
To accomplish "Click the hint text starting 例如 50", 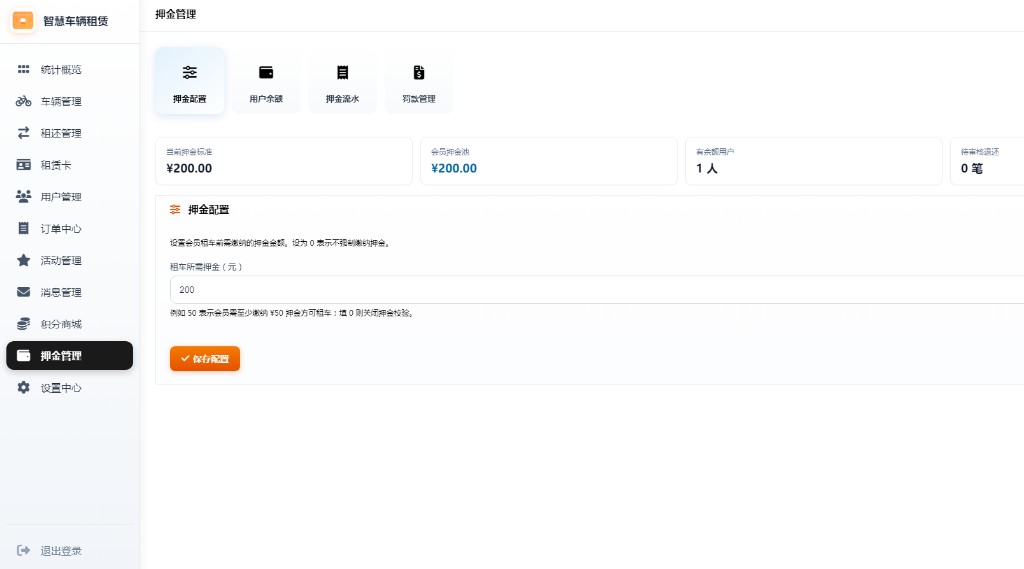I will tap(292, 313).
